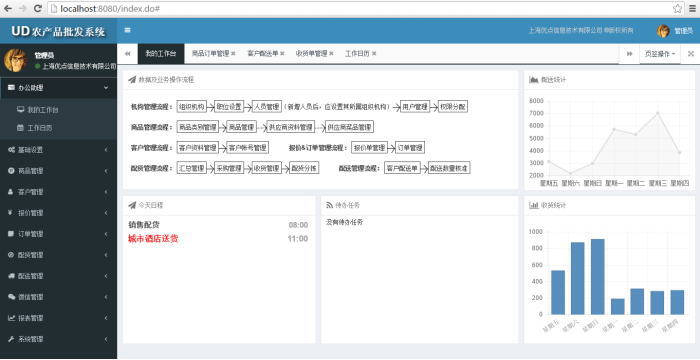Click the browser forward arrow
This screenshot has height=360, width=700.
pyautogui.click(x=23, y=8)
